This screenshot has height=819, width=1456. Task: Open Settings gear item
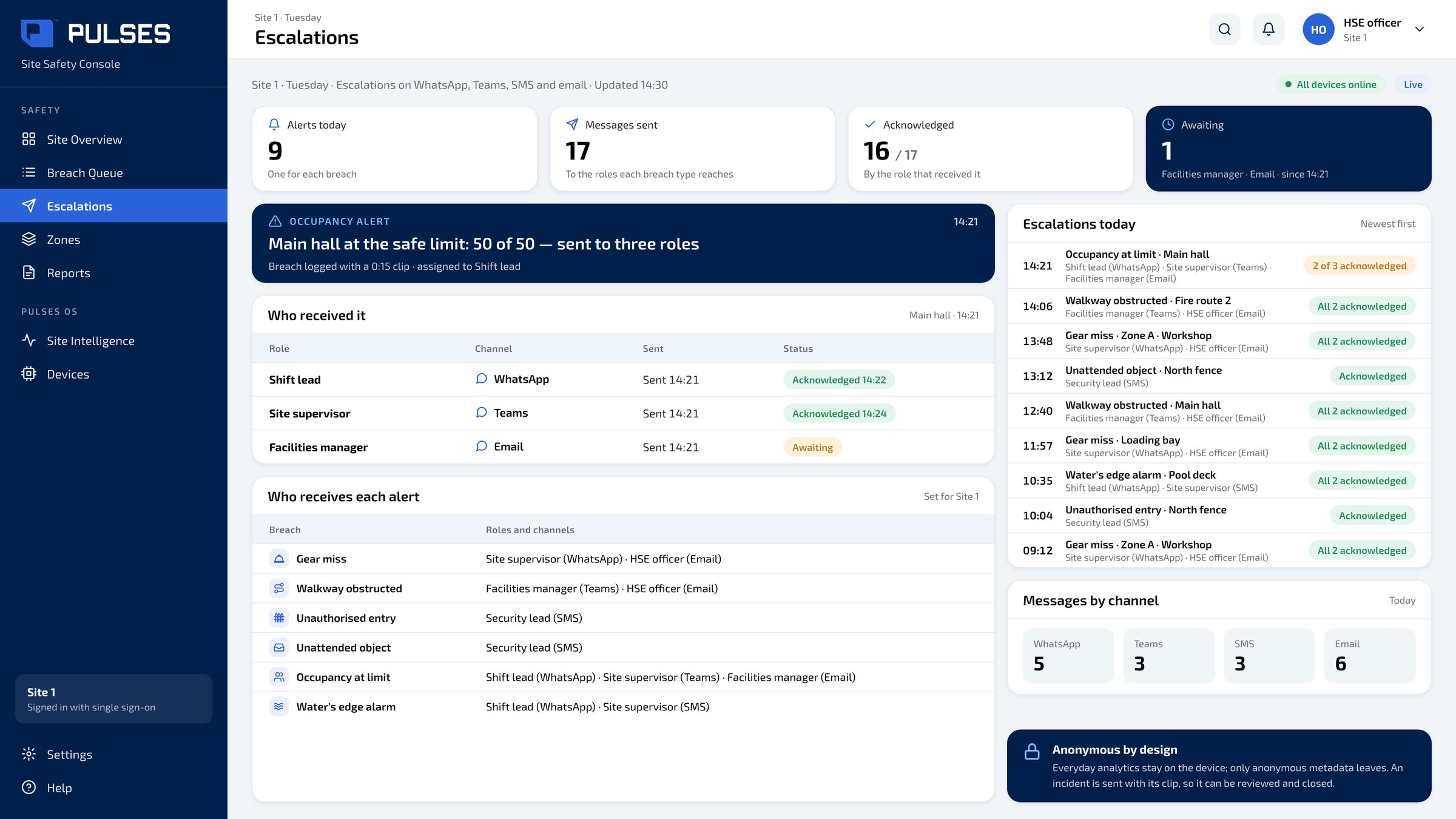[113, 755]
